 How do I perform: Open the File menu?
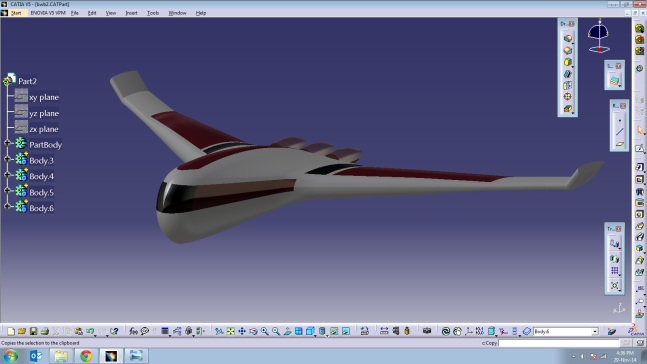[x=75, y=13]
